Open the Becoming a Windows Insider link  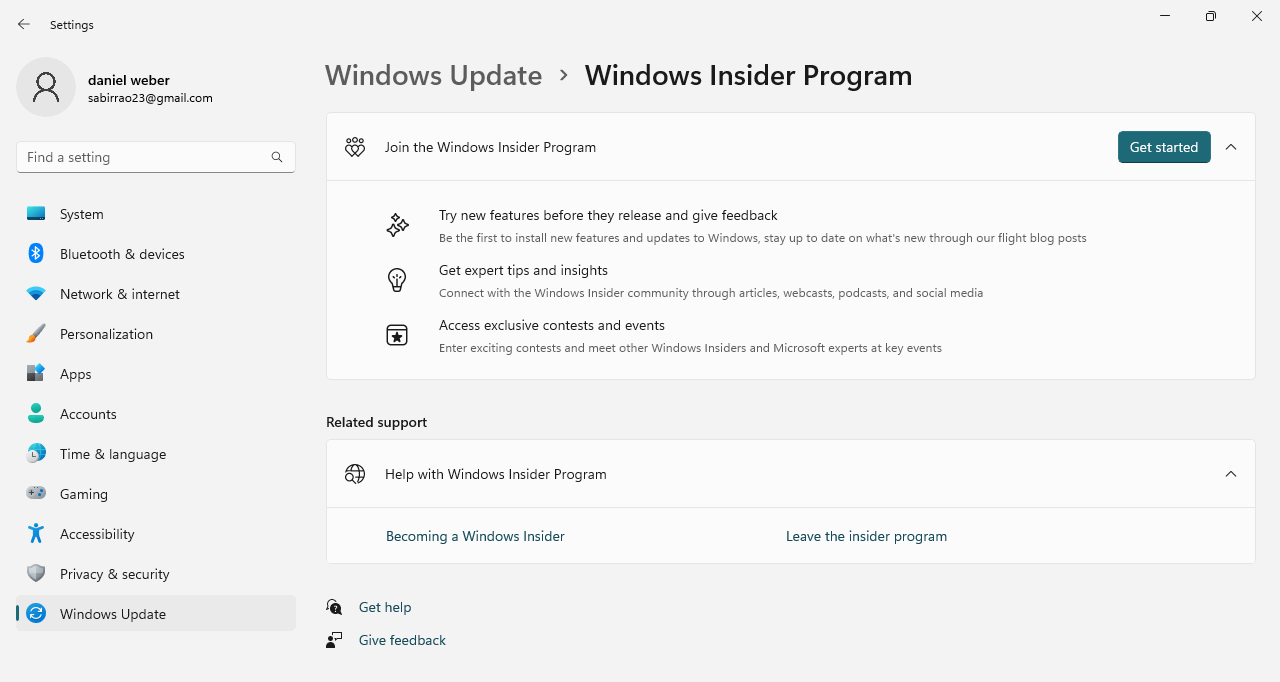tap(475, 536)
